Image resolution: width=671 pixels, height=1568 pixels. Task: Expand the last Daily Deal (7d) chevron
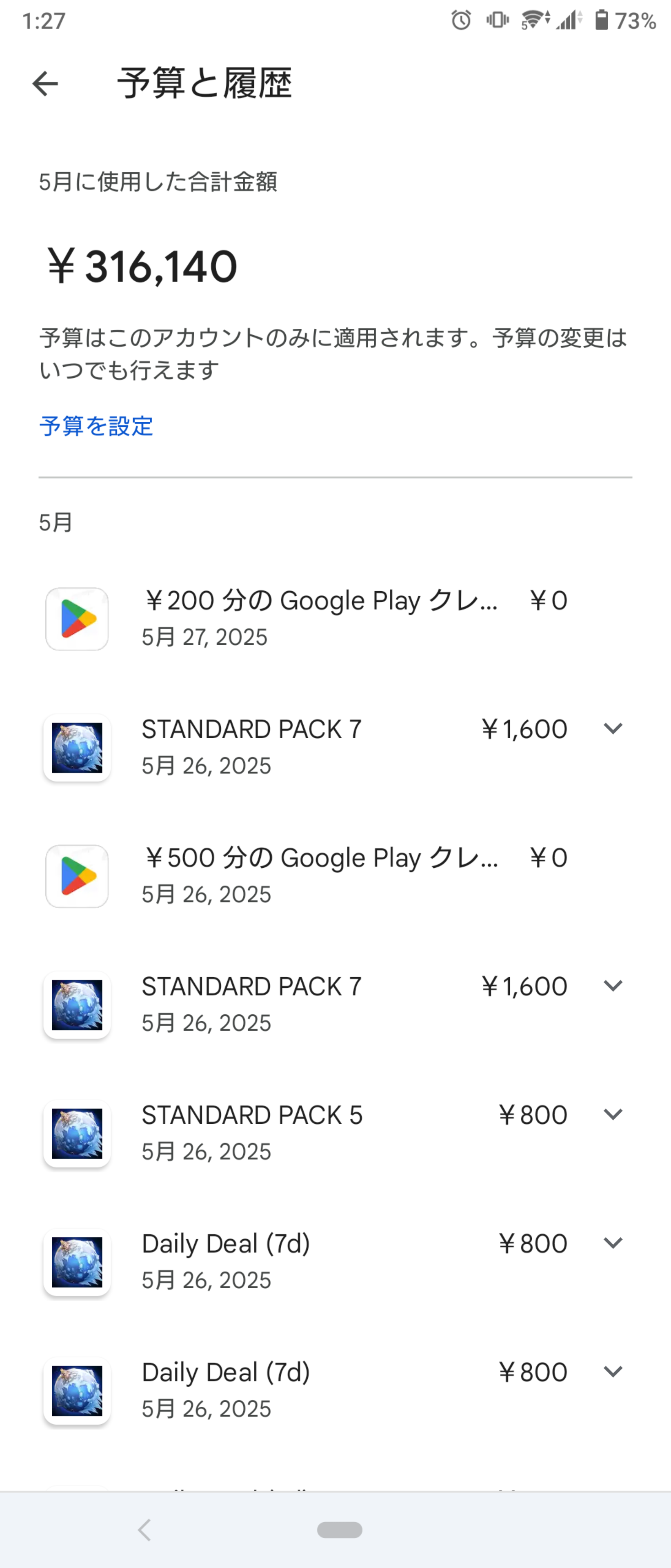613,1372
